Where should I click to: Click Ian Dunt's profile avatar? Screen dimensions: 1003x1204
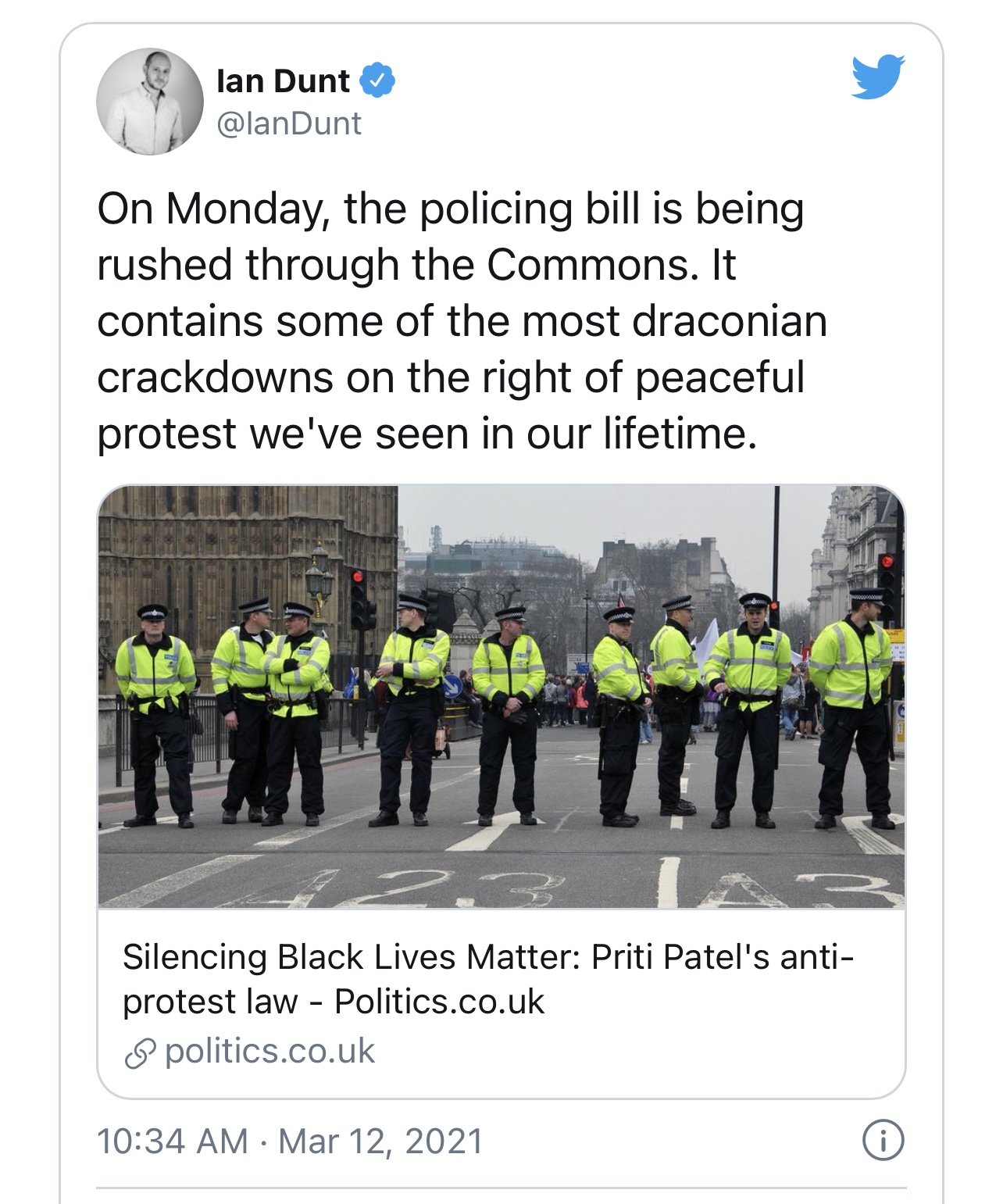149,102
